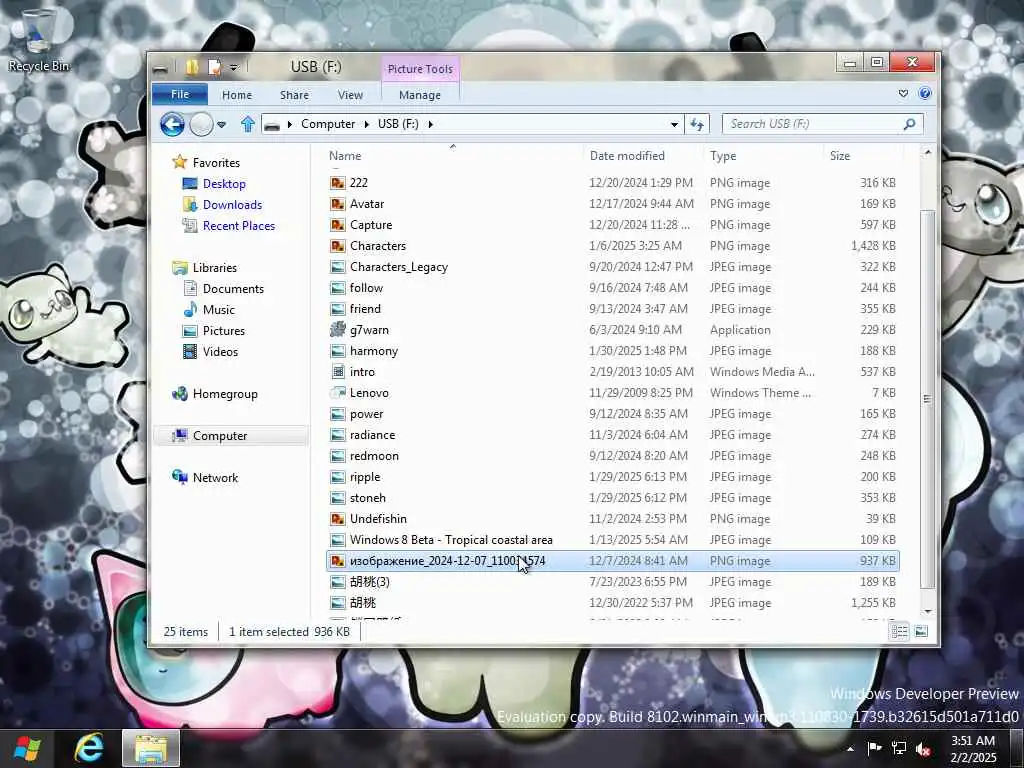The height and width of the screenshot is (768, 1024).
Task: Open the Action Center flag tray icon
Action: point(874,748)
